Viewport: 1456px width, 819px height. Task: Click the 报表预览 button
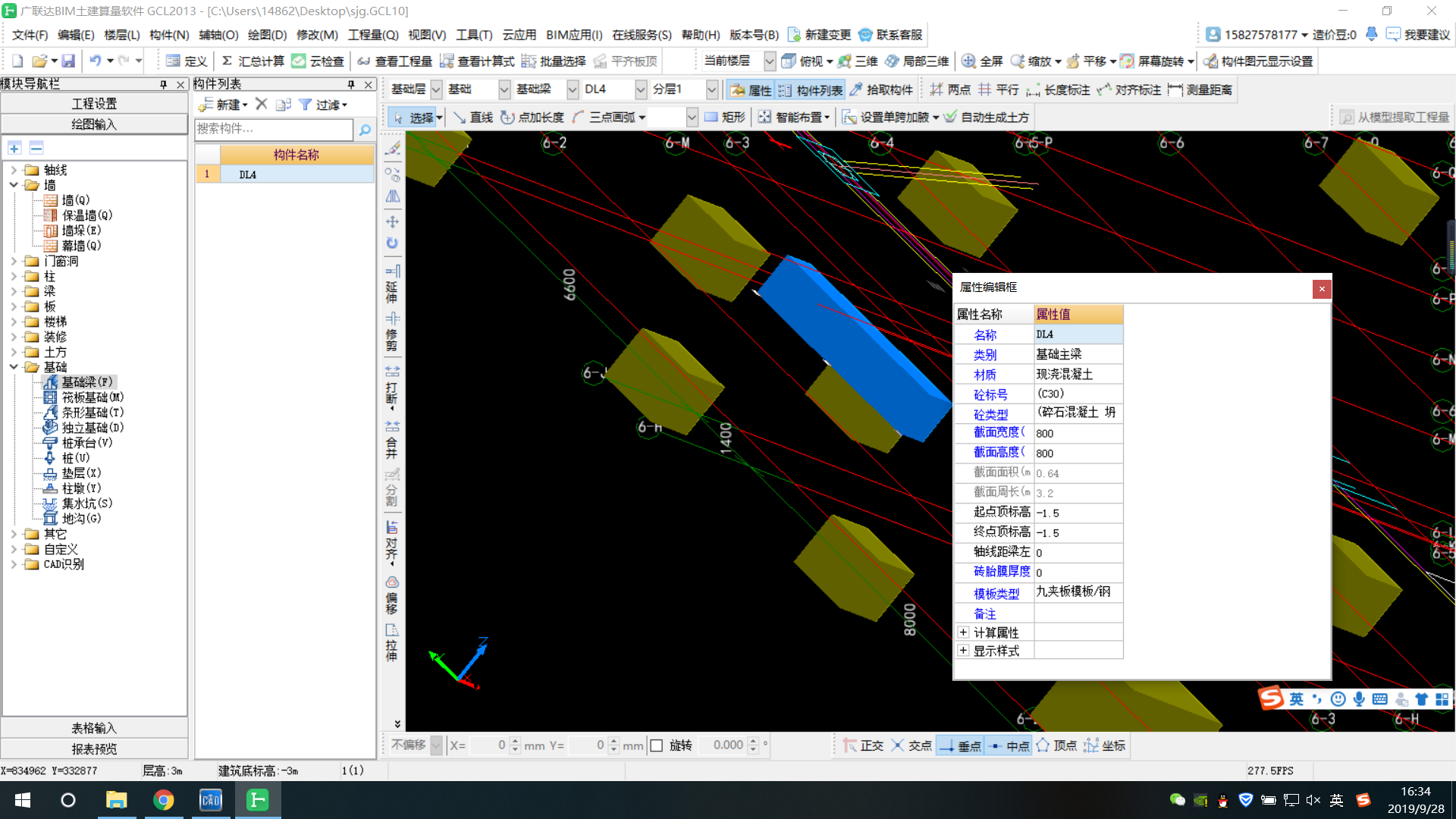click(x=94, y=749)
